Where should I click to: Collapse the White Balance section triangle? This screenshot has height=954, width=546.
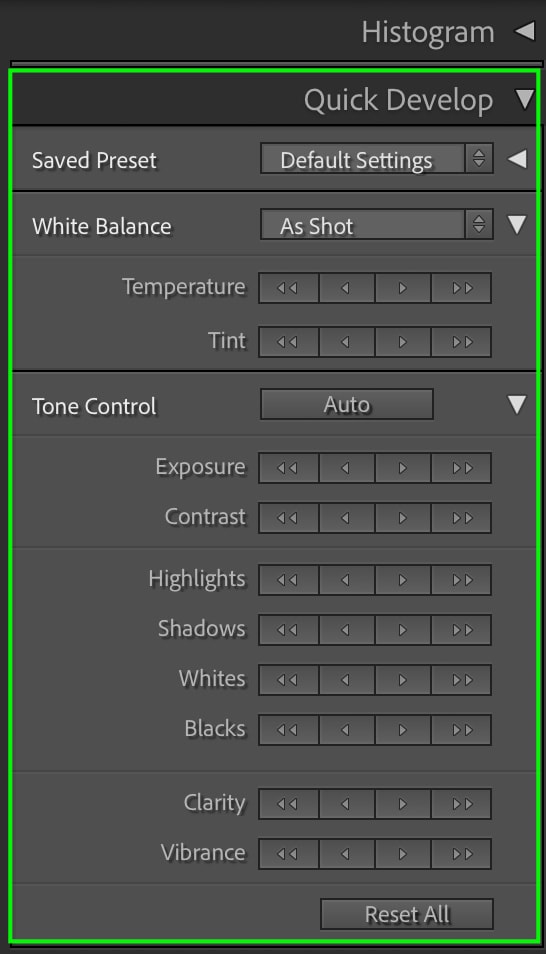point(517,225)
